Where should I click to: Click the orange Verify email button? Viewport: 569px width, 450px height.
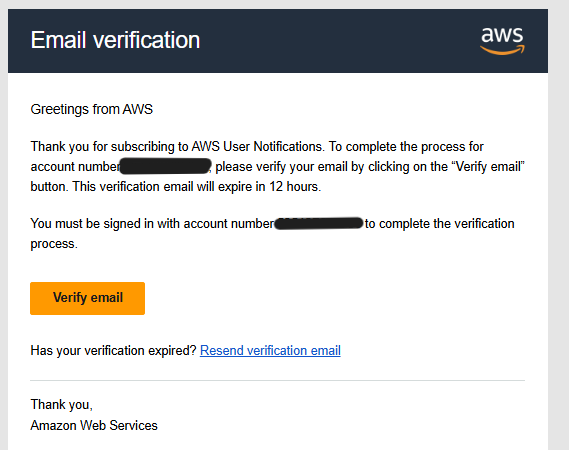point(87,298)
